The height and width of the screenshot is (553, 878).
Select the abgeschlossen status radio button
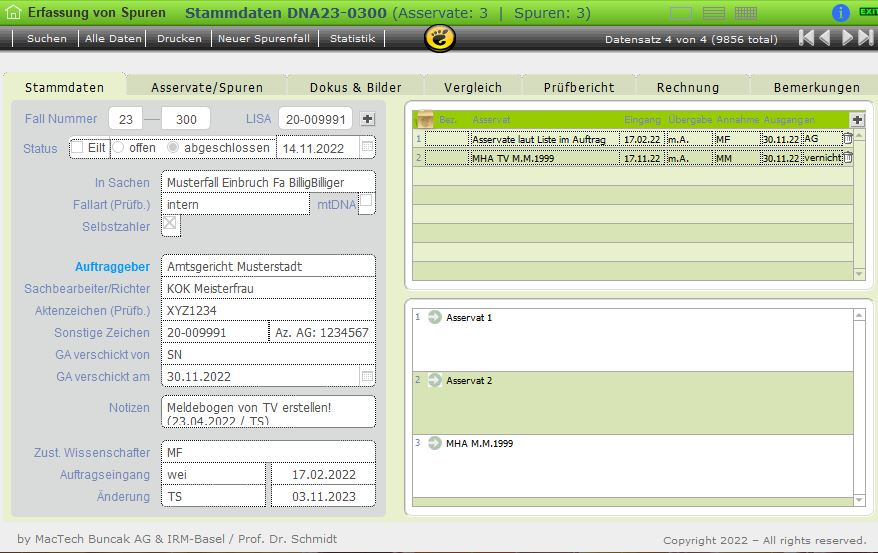tap(173, 147)
